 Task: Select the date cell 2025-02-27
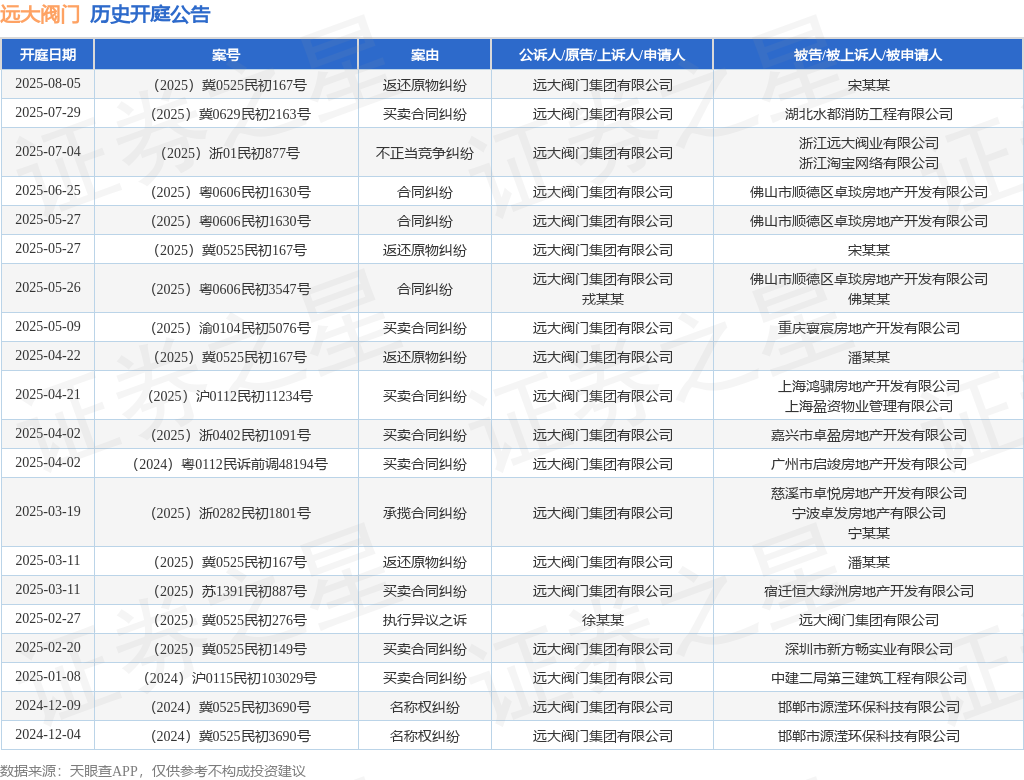point(48,619)
